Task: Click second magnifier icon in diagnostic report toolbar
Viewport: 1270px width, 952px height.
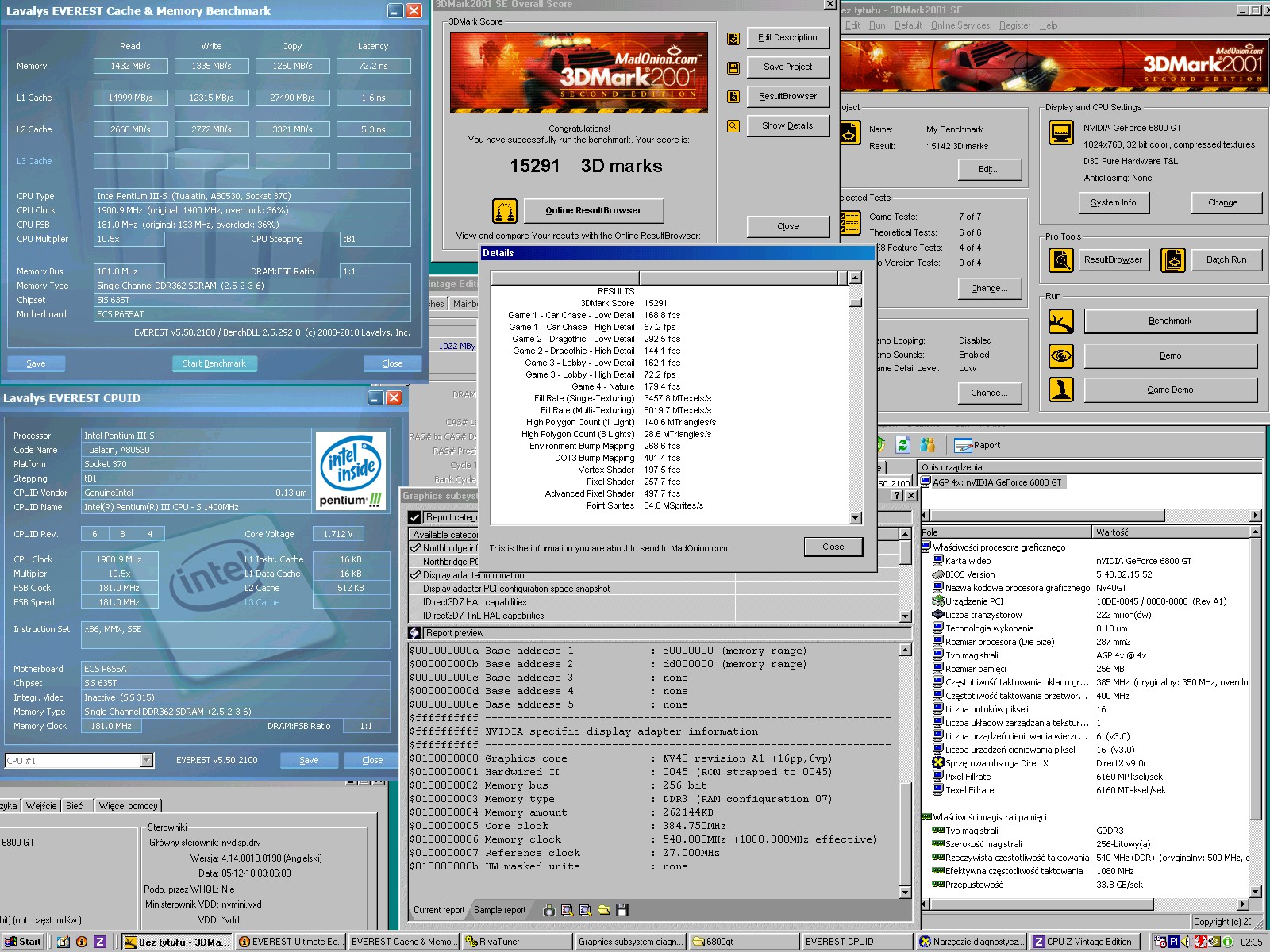Action: [x=585, y=910]
